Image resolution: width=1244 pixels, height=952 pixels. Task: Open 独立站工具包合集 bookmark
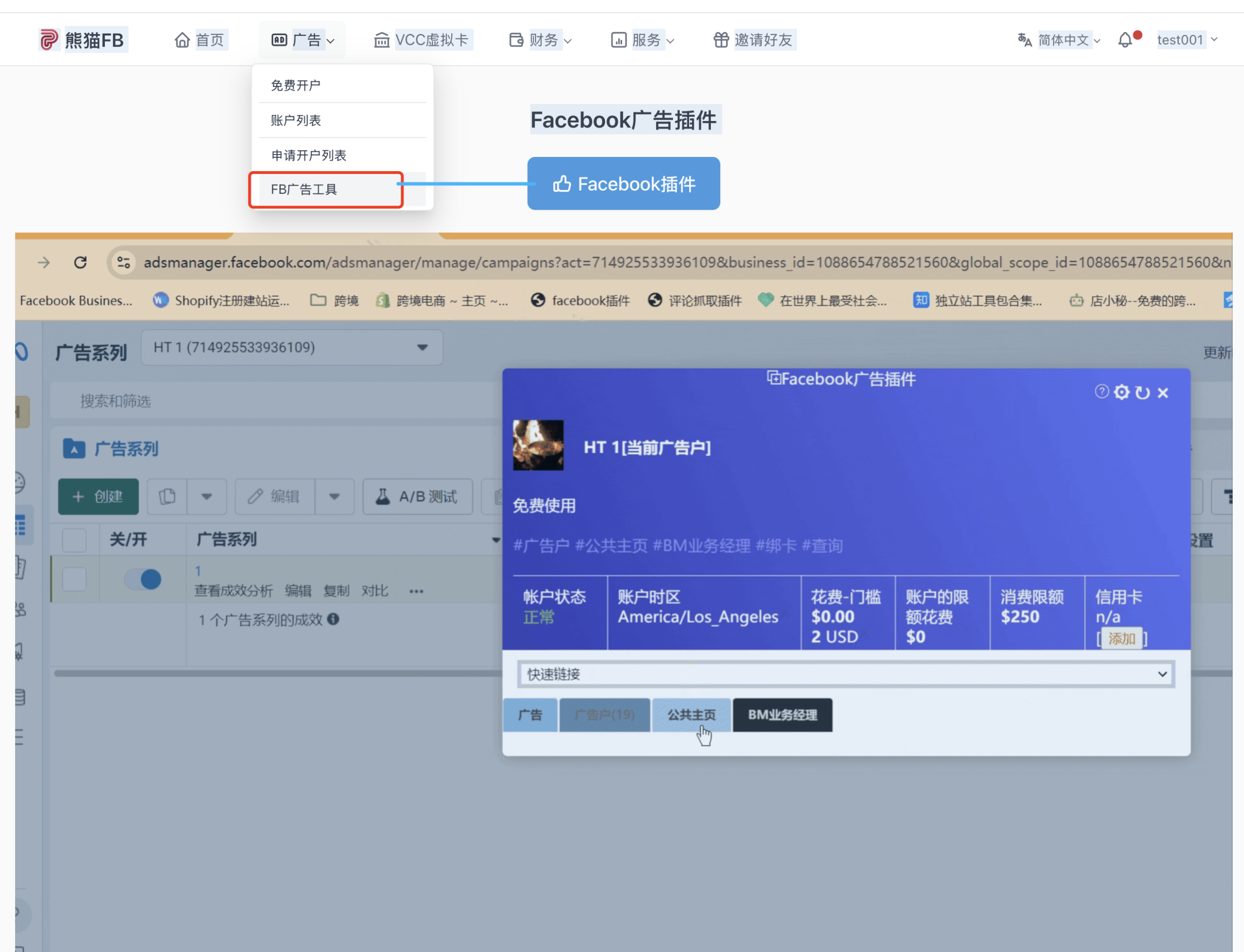978,300
